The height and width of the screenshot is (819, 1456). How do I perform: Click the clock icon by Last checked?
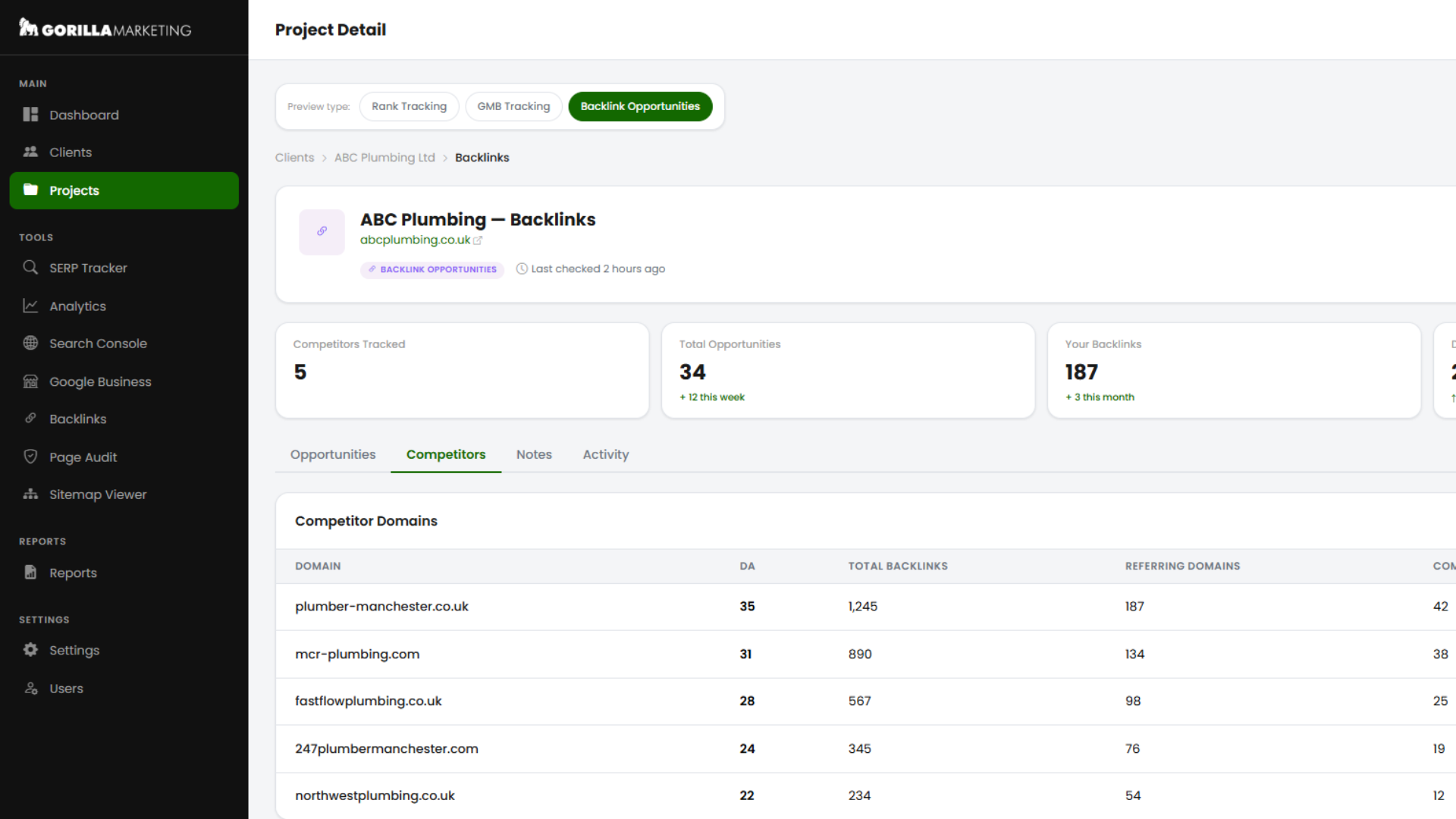[522, 268]
